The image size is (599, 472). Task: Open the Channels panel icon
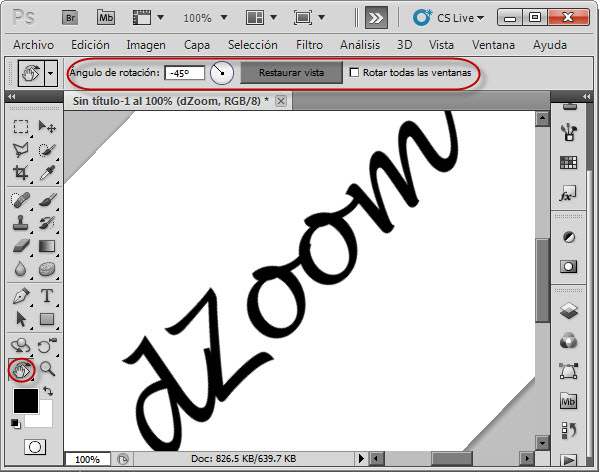point(569,341)
